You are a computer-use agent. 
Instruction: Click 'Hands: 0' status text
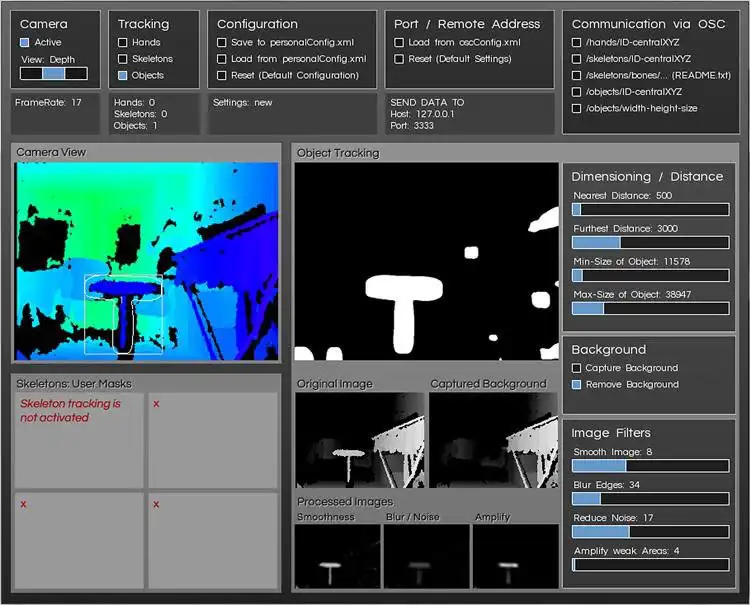pyautogui.click(x=134, y=102)
